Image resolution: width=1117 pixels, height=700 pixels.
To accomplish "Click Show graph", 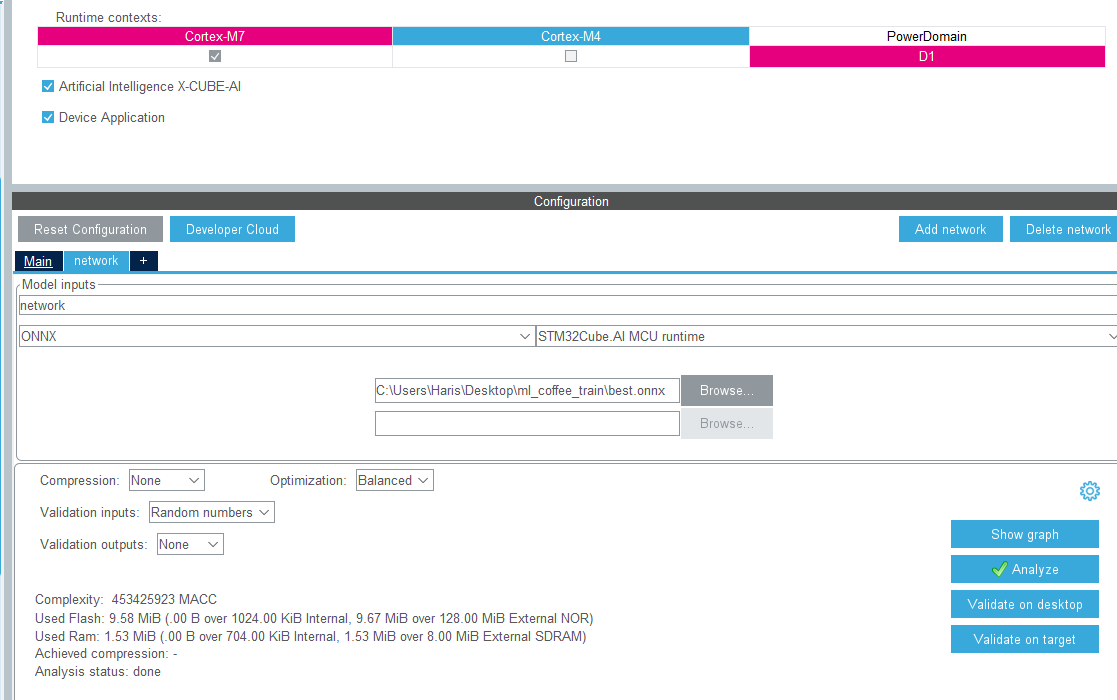I will pos(1024,534).
